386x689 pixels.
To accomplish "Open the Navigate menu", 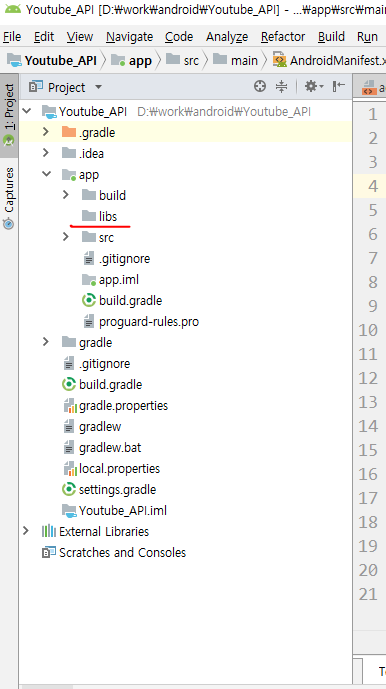I will click(x=129, y=36).
